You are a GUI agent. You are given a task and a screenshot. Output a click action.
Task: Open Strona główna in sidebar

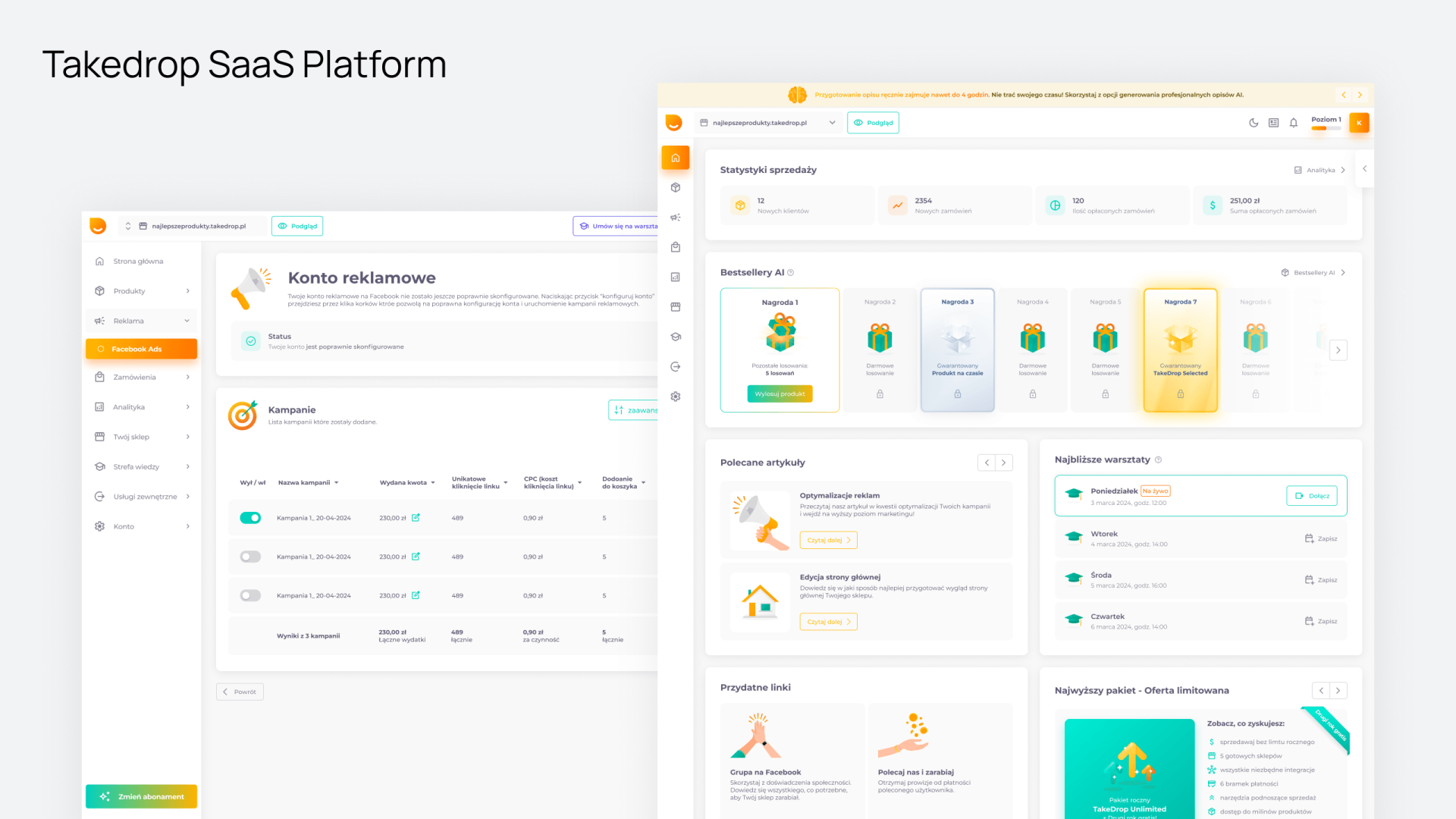click(x=138, y=262)
